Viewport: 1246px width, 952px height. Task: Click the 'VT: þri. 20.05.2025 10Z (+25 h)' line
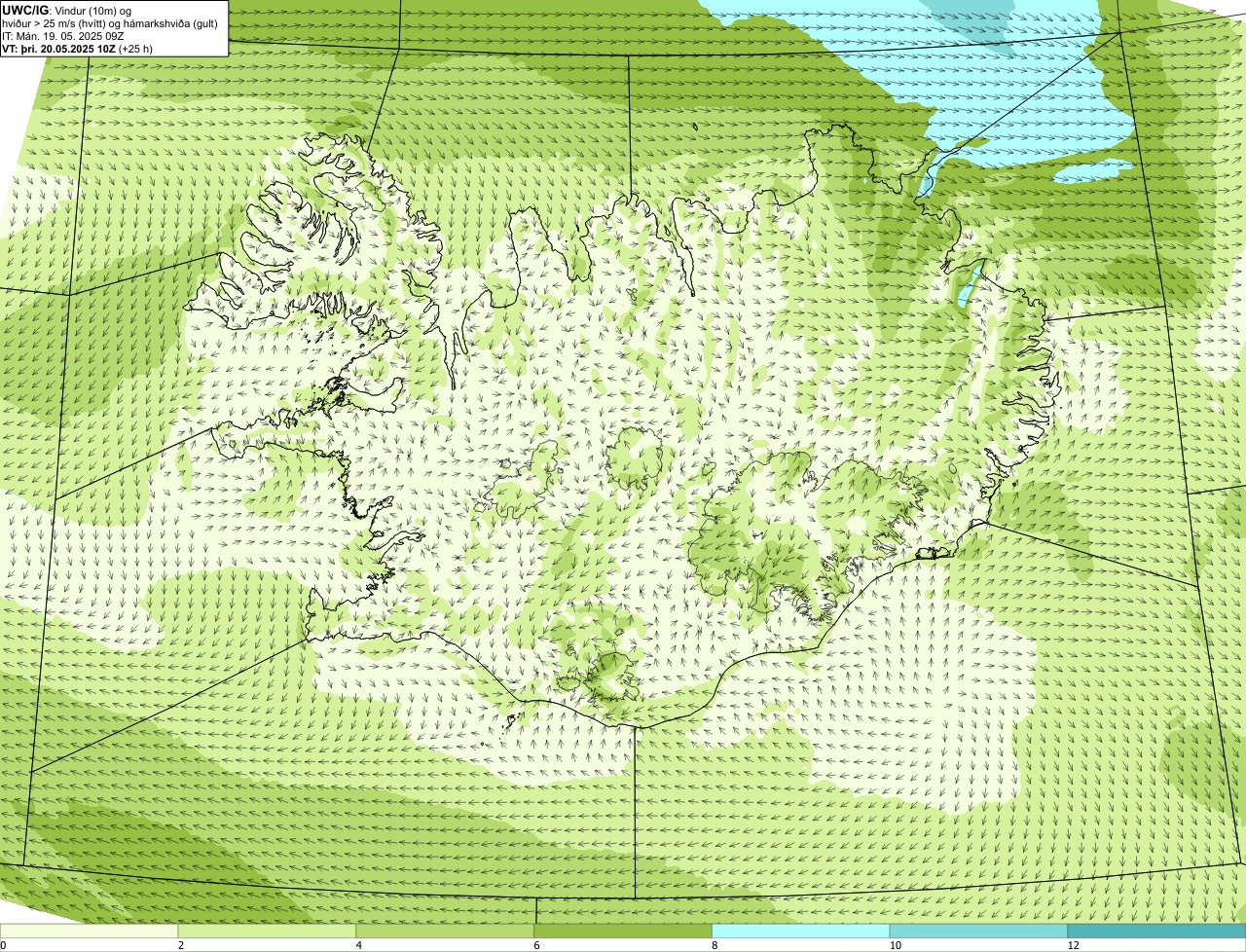[77, 49]
